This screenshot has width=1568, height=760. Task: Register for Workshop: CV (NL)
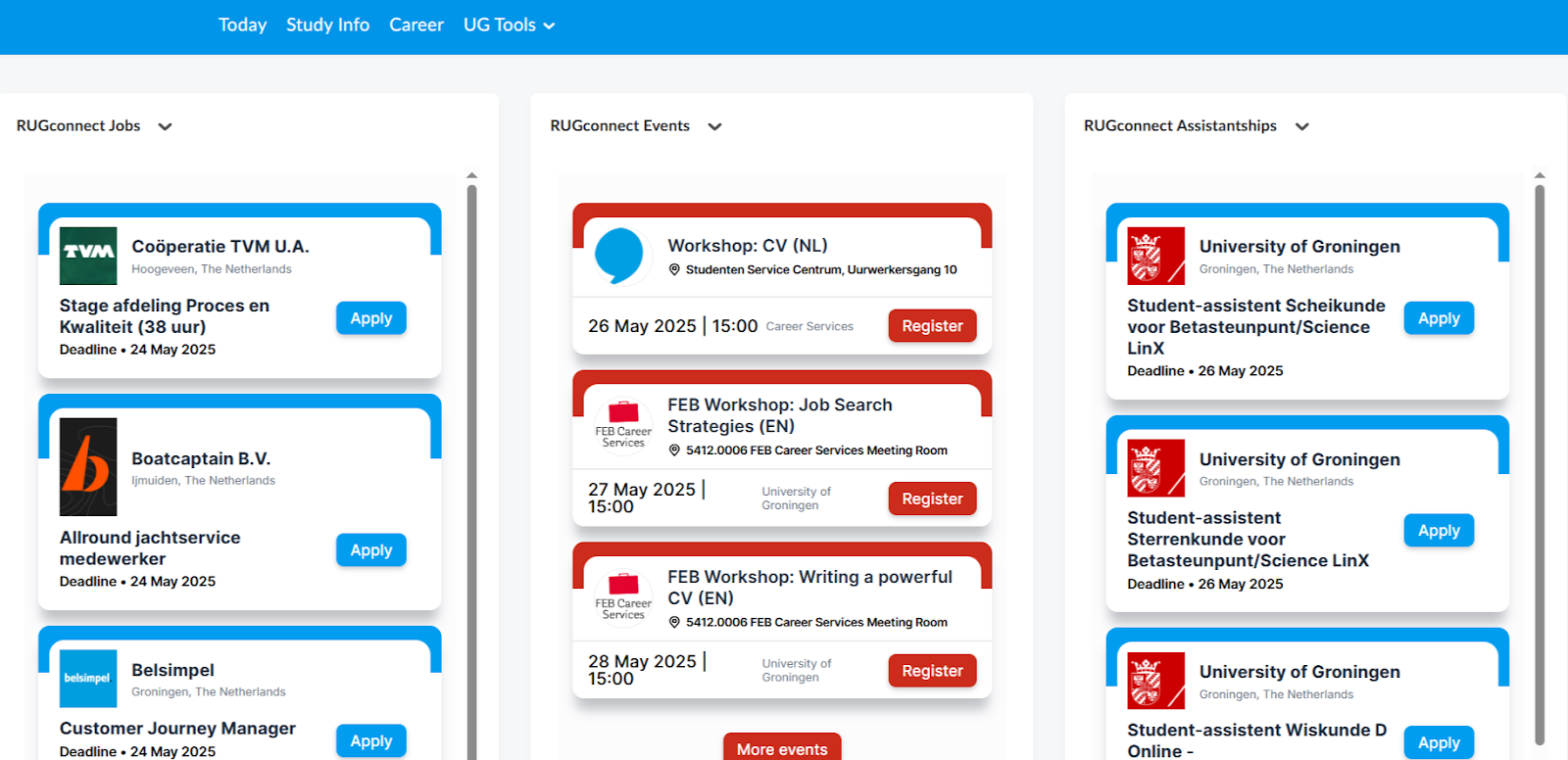coord(932,326)
